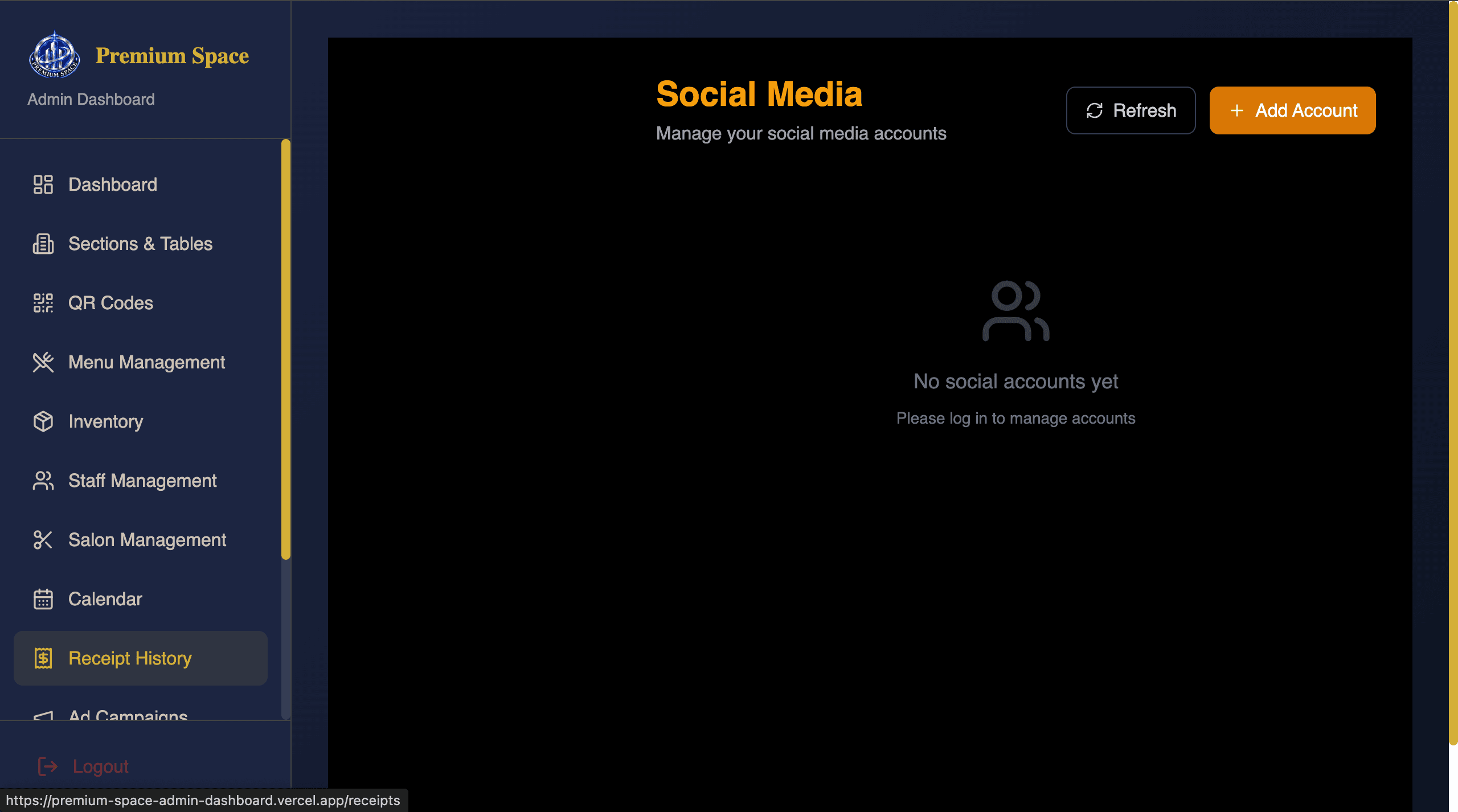Click the sidebar yellow scrollbar thumb
Viewport: 1458px width, 812px height.
point(286,348)
